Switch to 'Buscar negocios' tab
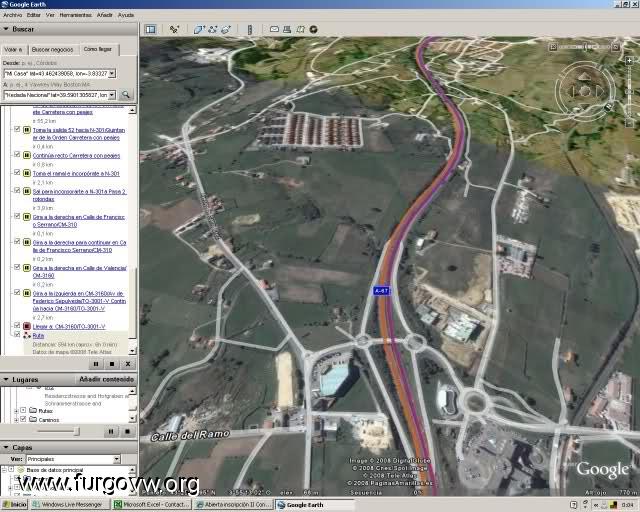The height and width of the screenshot is (512, 640). (53, 49)
